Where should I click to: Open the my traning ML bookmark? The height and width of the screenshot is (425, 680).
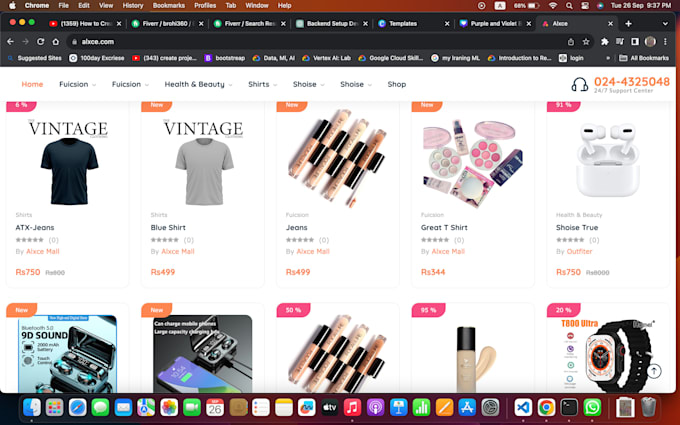[x=455, y=58]
